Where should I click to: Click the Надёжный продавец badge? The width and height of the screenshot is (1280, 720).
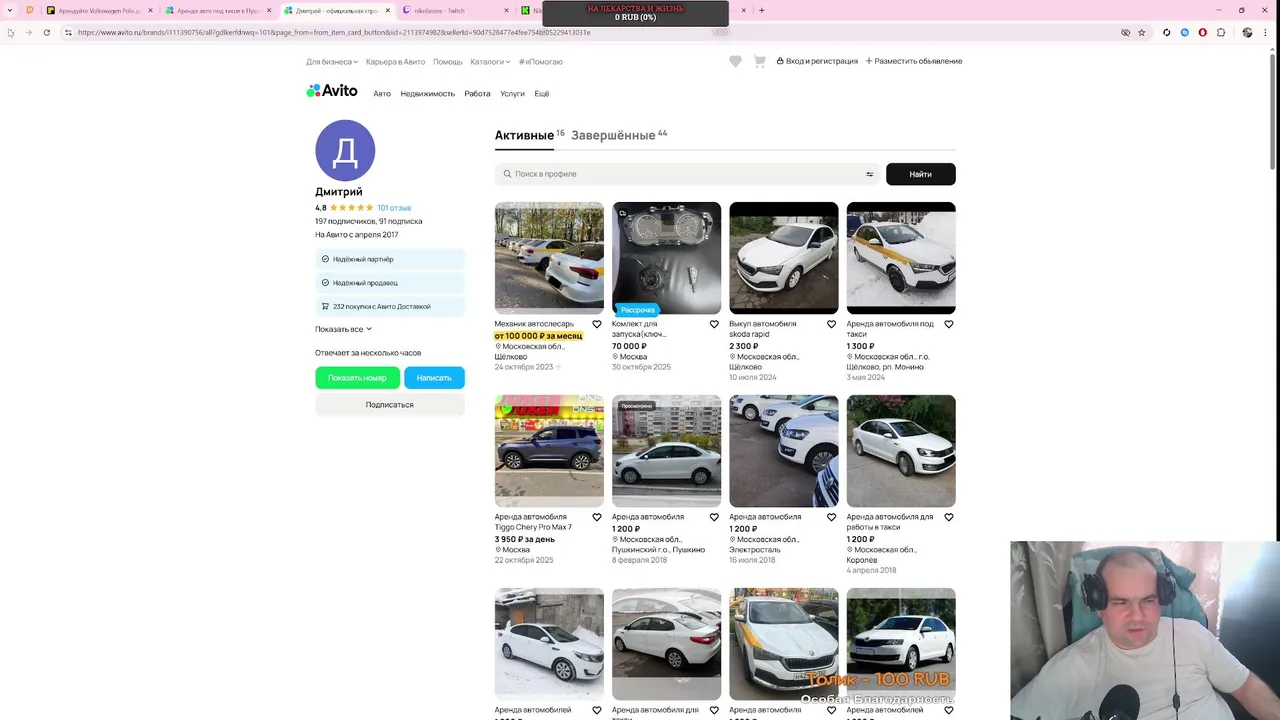[390, 283]
